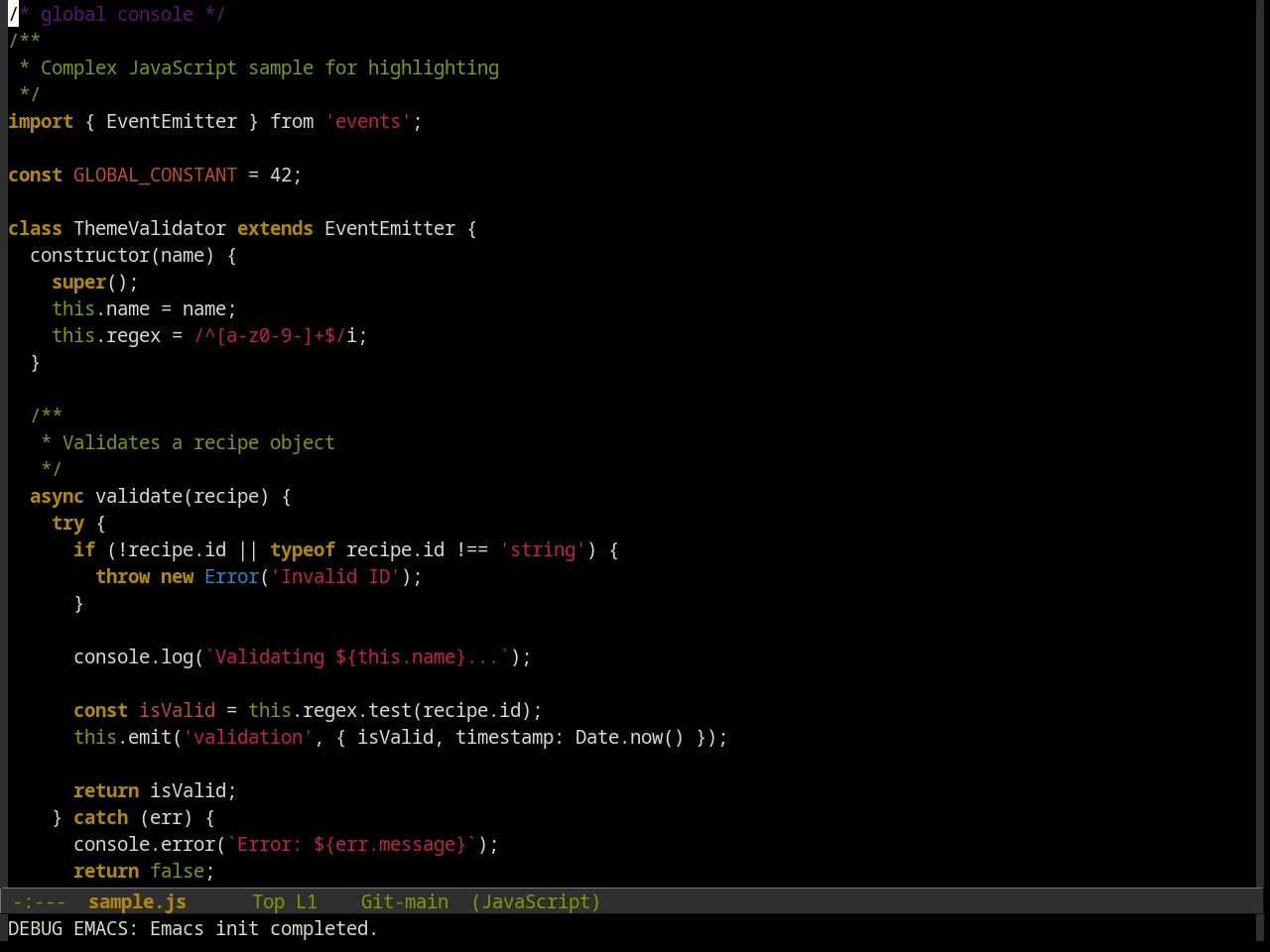The width and height of the screenshot is (1270, 952).
Task: Click 'Date.now()' call
Action: pos(630,737)
